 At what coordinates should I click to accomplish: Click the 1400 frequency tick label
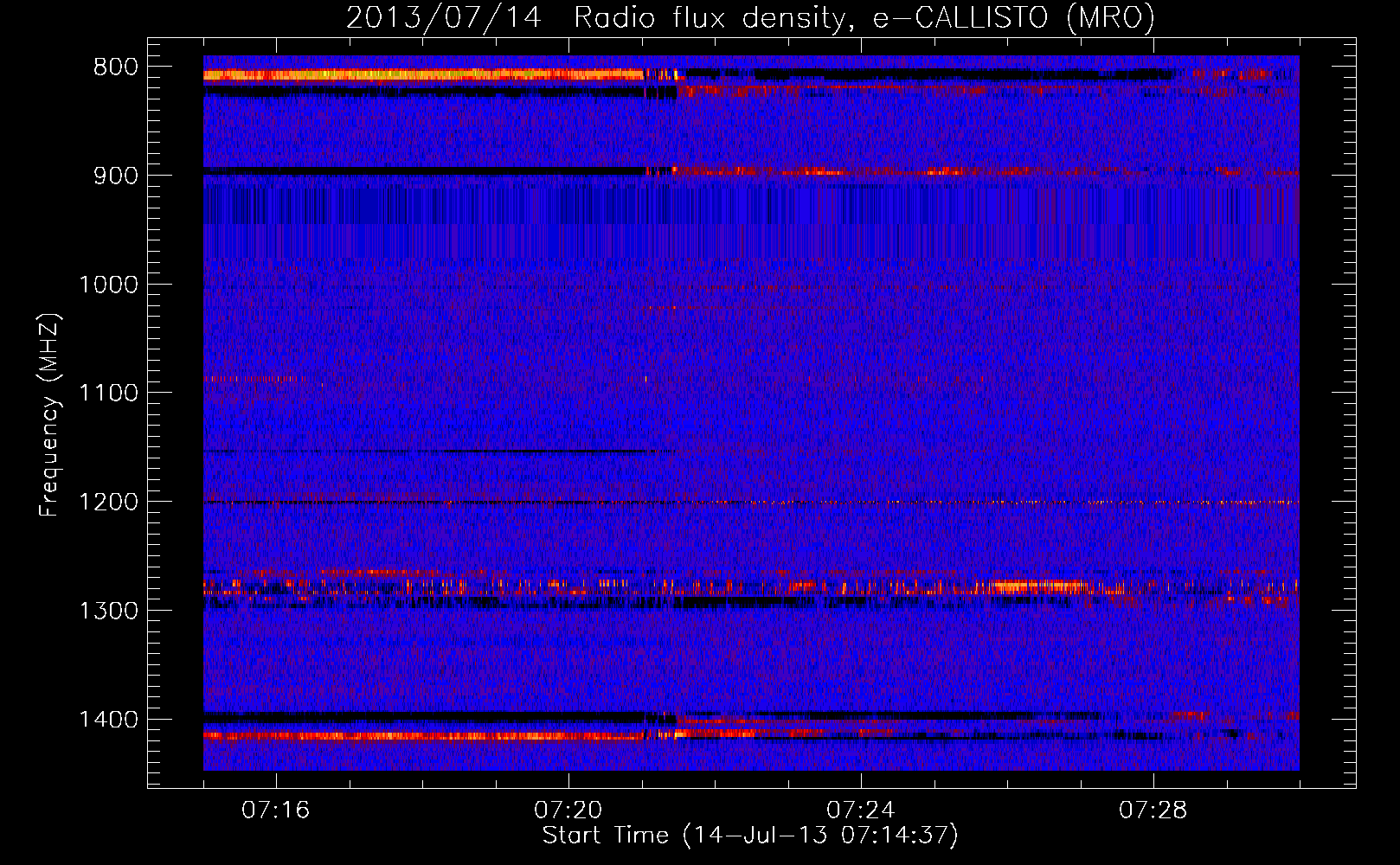point(109,720)
